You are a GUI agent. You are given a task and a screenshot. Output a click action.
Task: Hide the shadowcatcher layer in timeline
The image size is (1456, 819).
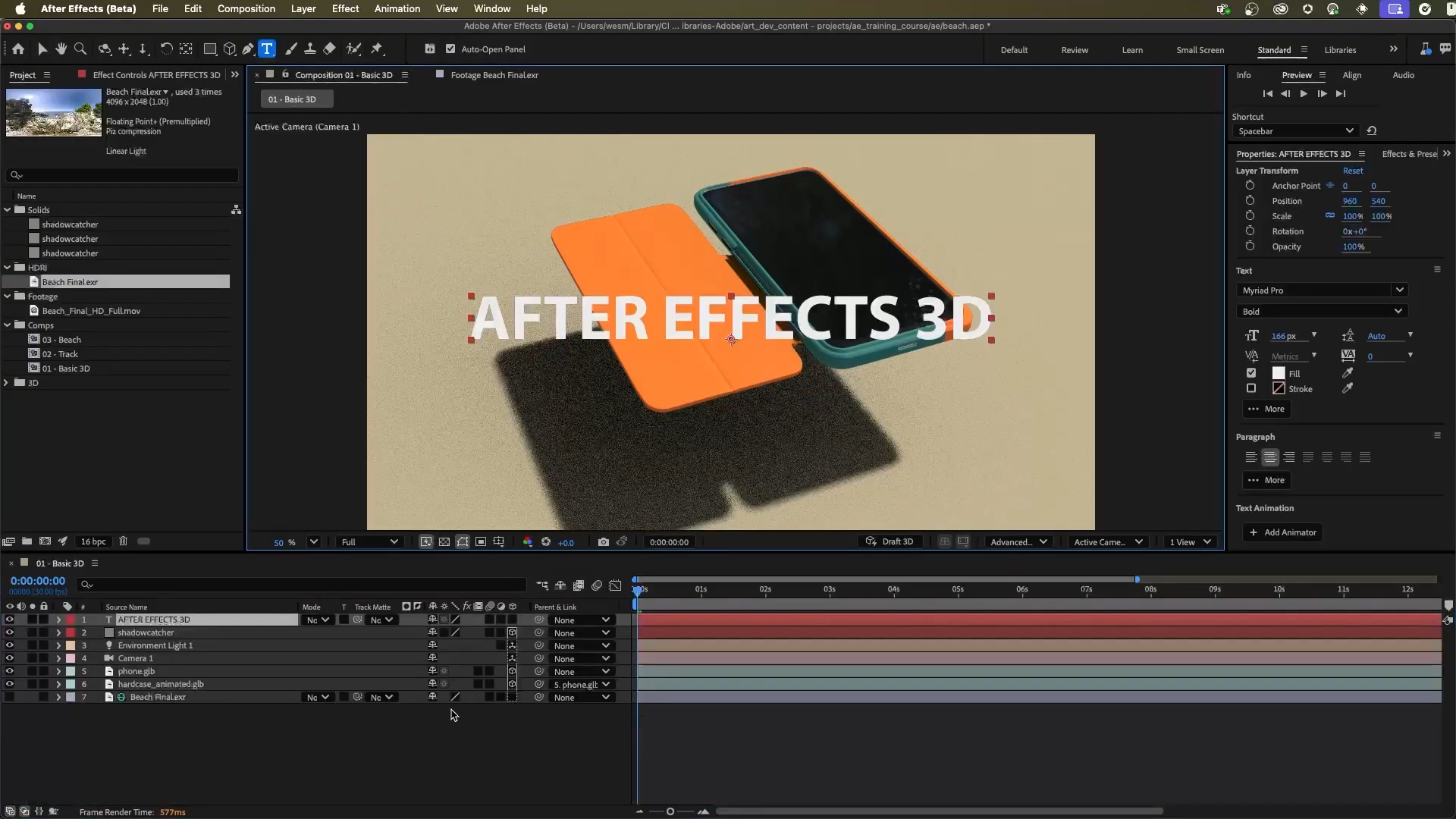coord(9,632)
